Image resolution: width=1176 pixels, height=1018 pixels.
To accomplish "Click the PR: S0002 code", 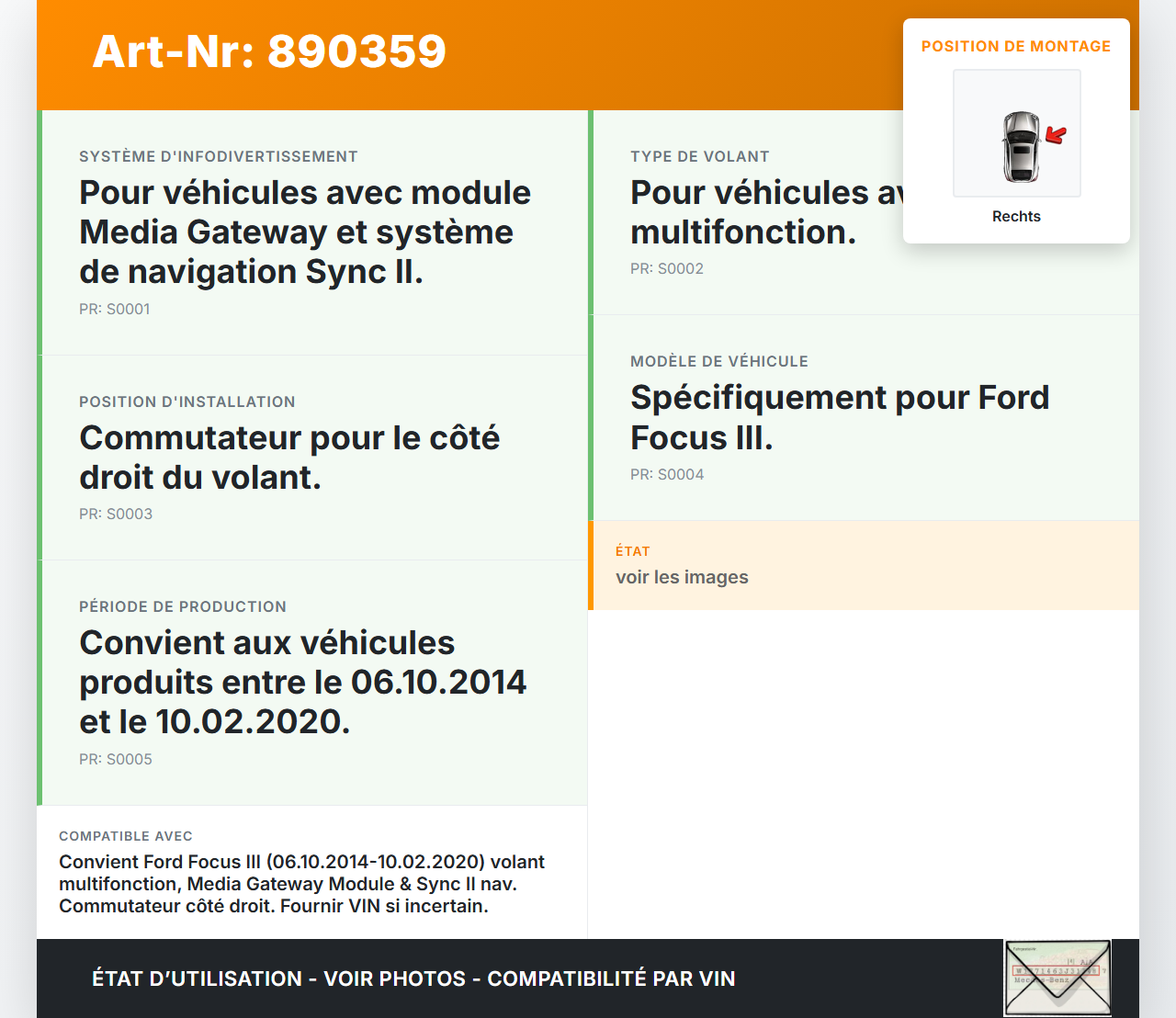I will (x=667, y=269).
